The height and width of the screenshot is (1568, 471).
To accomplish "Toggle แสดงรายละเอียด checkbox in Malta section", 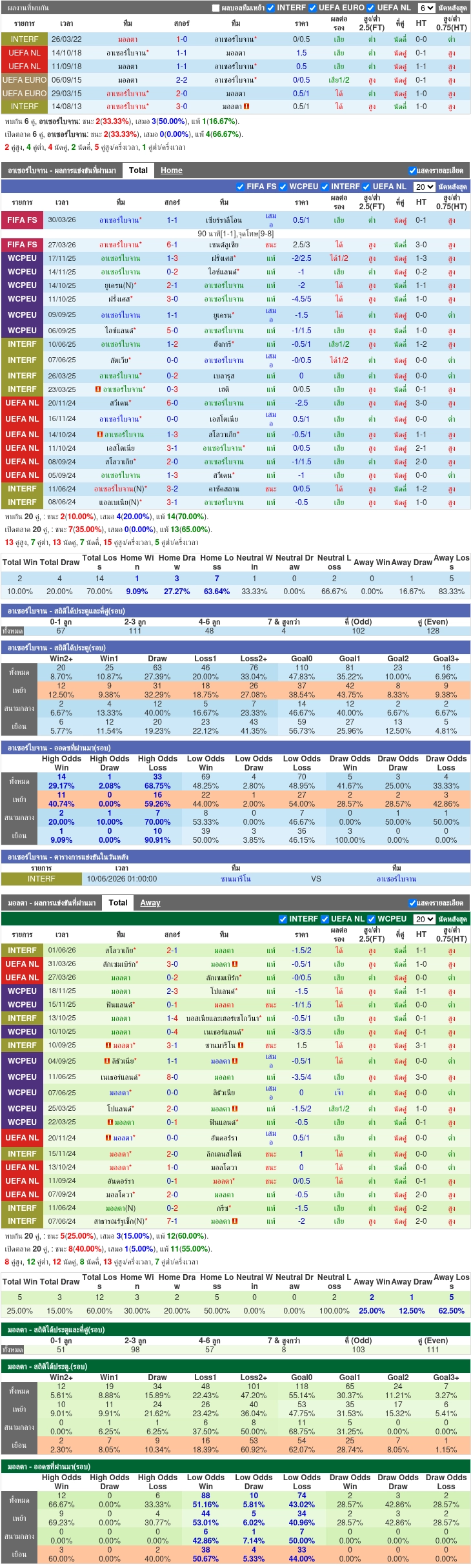I will [x=412, y=903].
